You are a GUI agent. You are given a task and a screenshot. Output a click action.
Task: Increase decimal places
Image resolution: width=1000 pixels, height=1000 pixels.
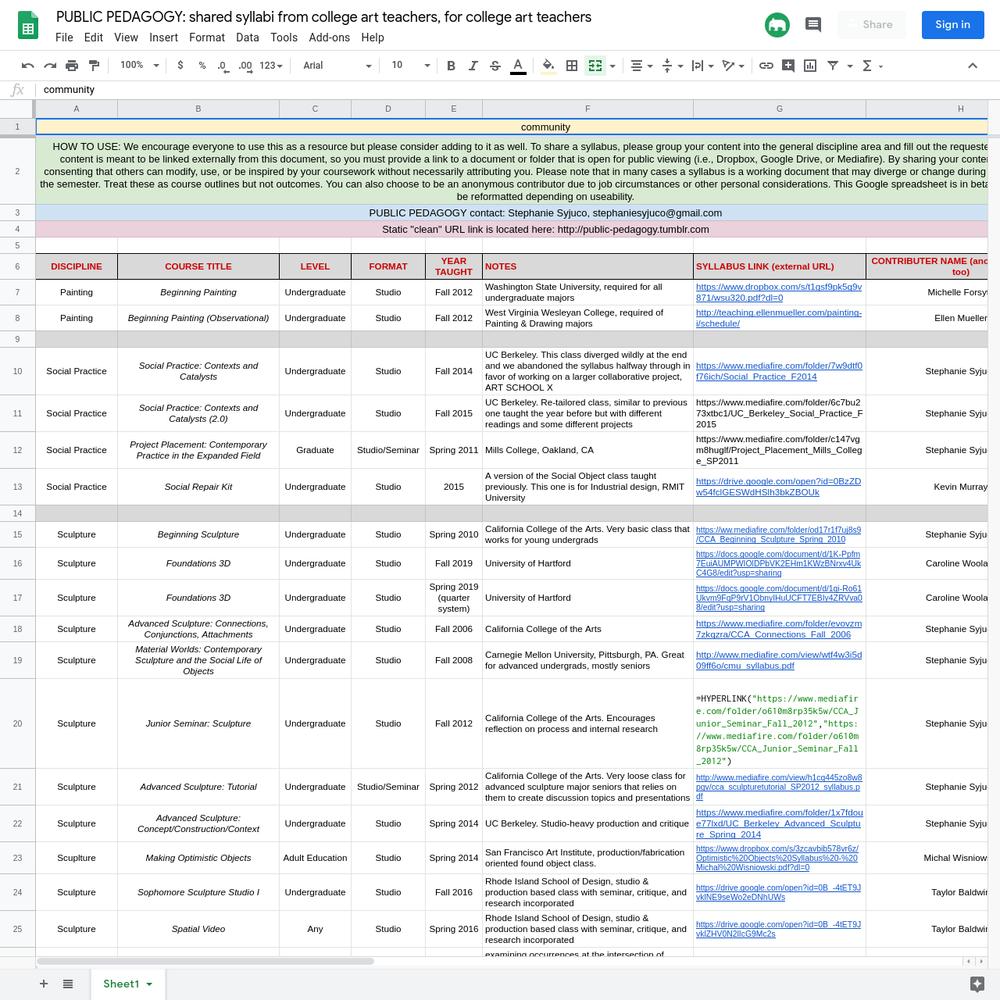(246, 66)
